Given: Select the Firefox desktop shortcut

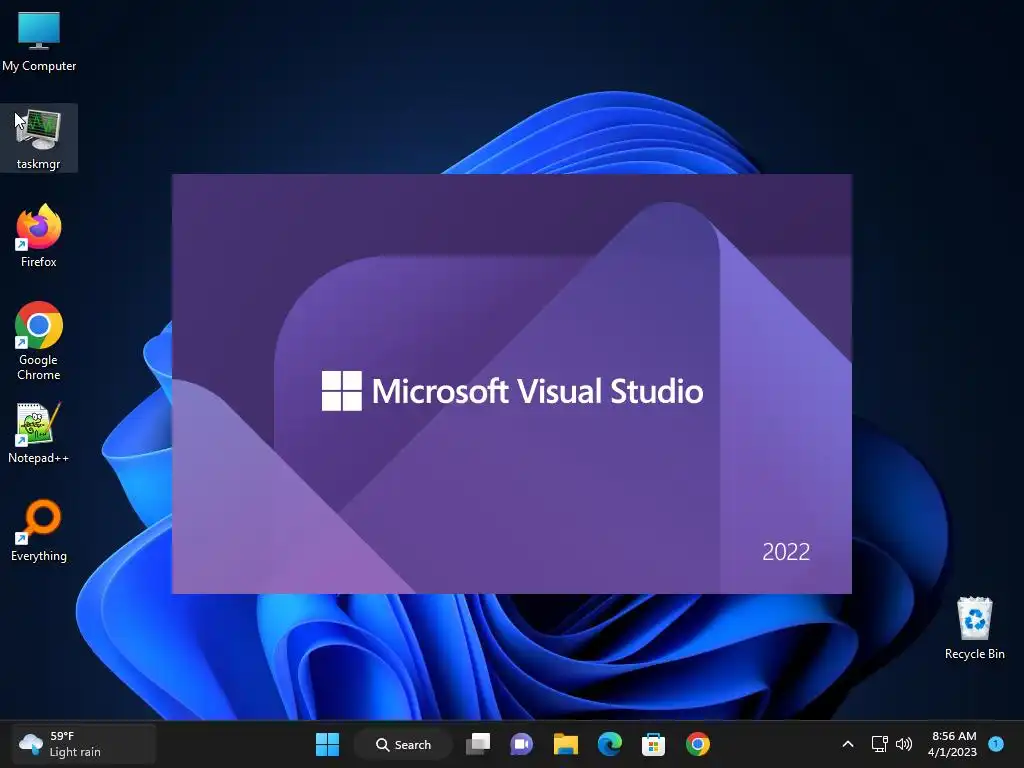Looking at the screenshot, I should pyautogui.click(x=39, y=236).
